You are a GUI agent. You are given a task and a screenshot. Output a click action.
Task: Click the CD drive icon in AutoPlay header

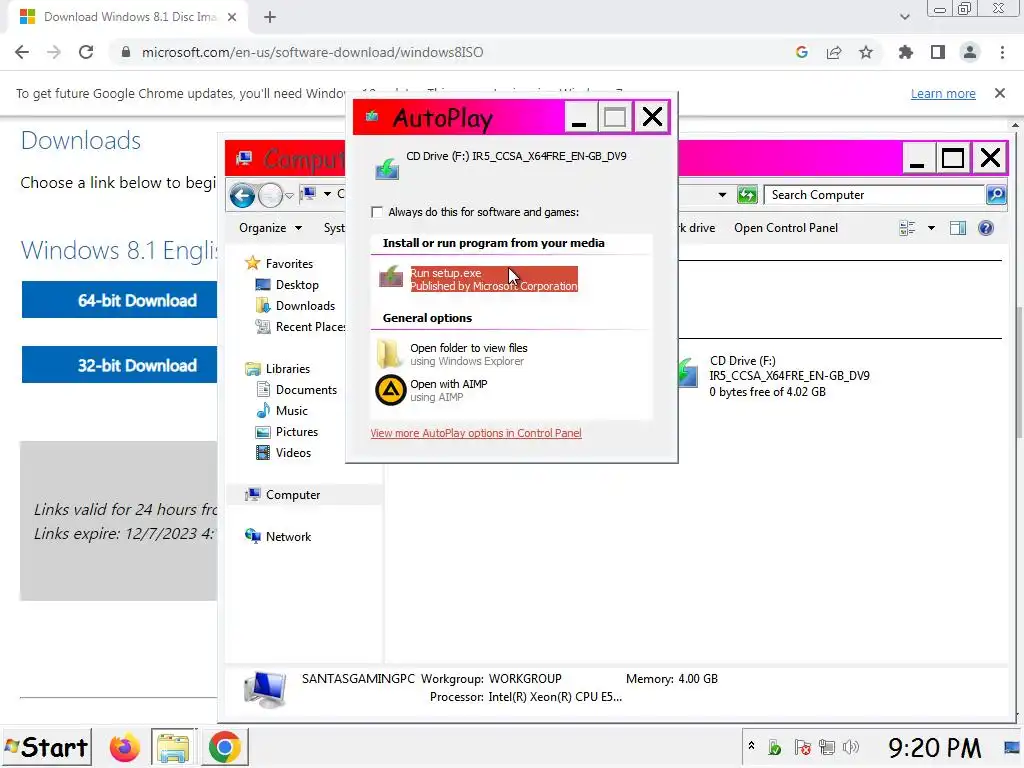(387, 169)
